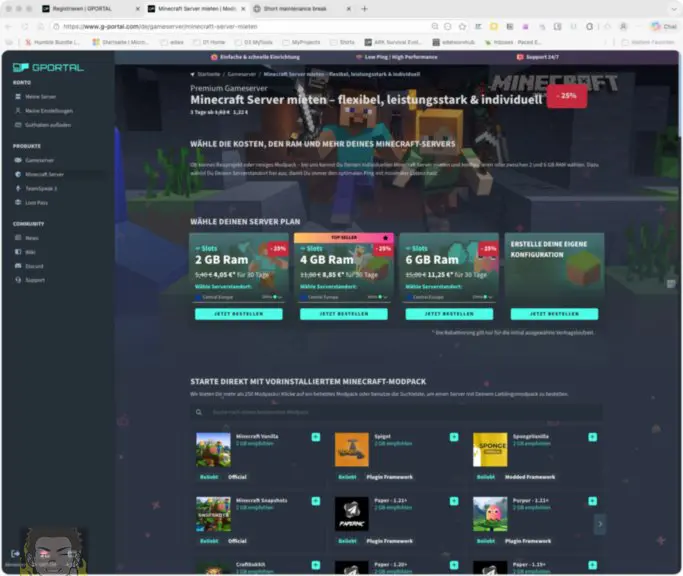Add the Spigot modpack with plus icon
The height and width of the screenshot is (576, 683).
tap(454, 437)
